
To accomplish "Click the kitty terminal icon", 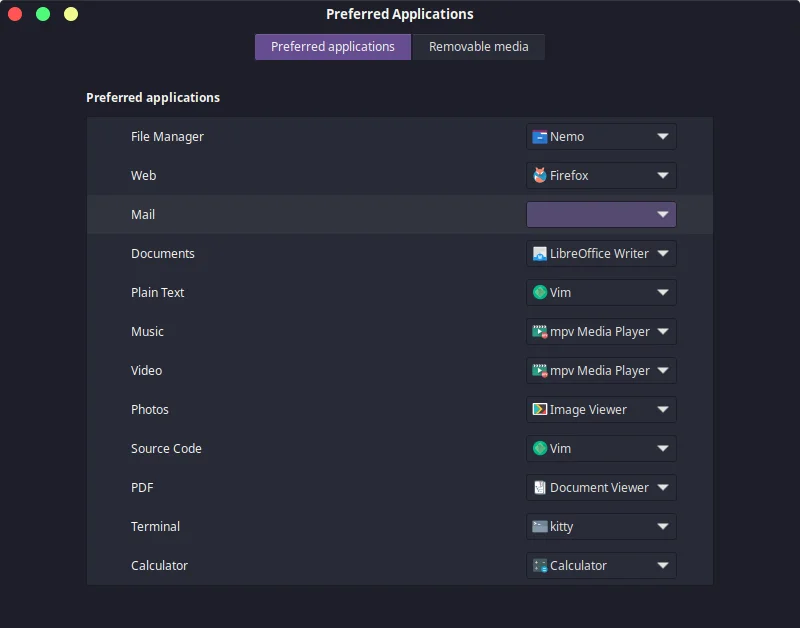I will [539, 526].
